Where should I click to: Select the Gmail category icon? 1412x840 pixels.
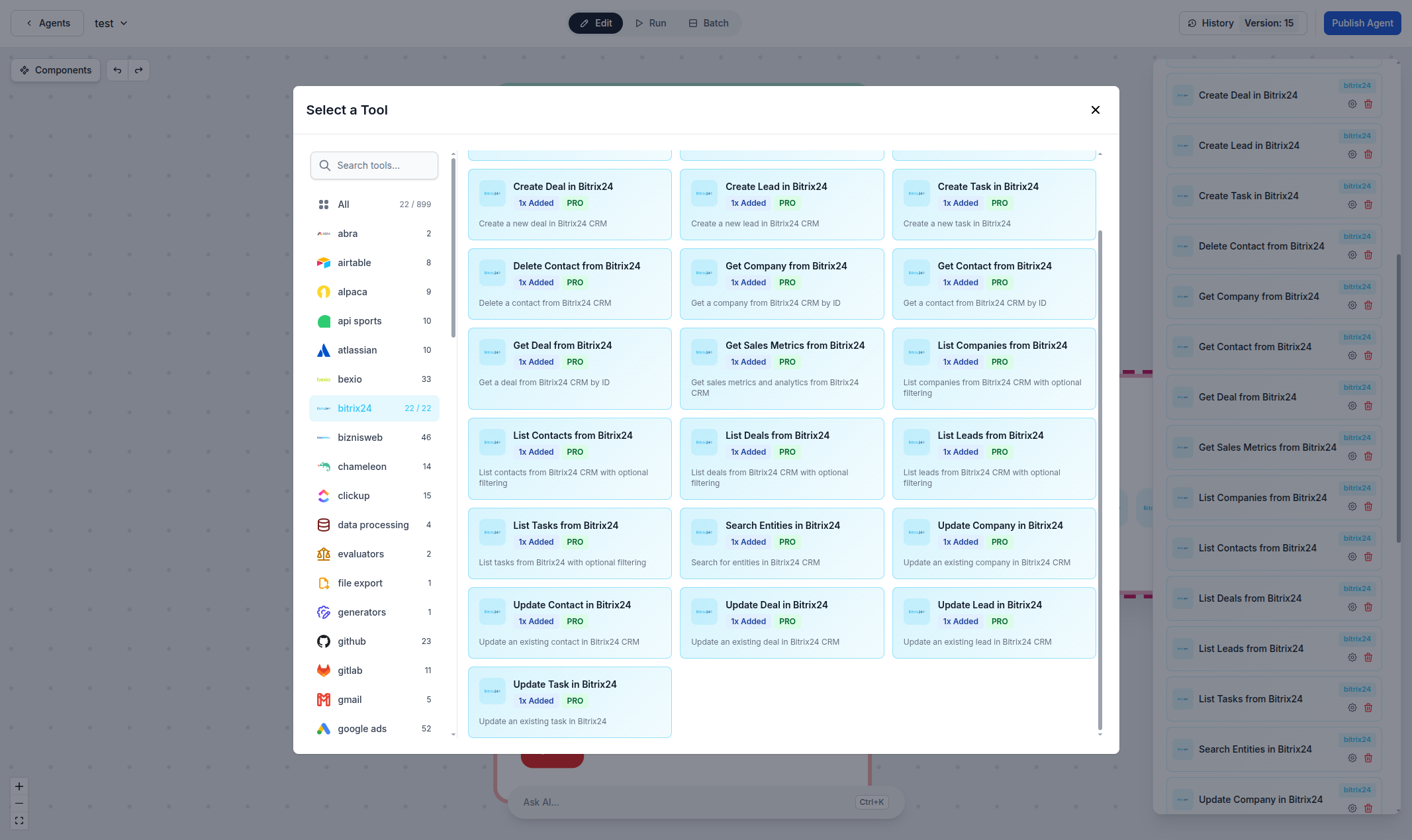coord(324,700)
